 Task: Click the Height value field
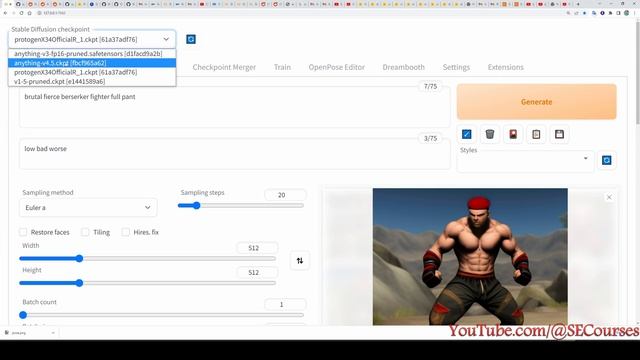click(x=257, y=272)
